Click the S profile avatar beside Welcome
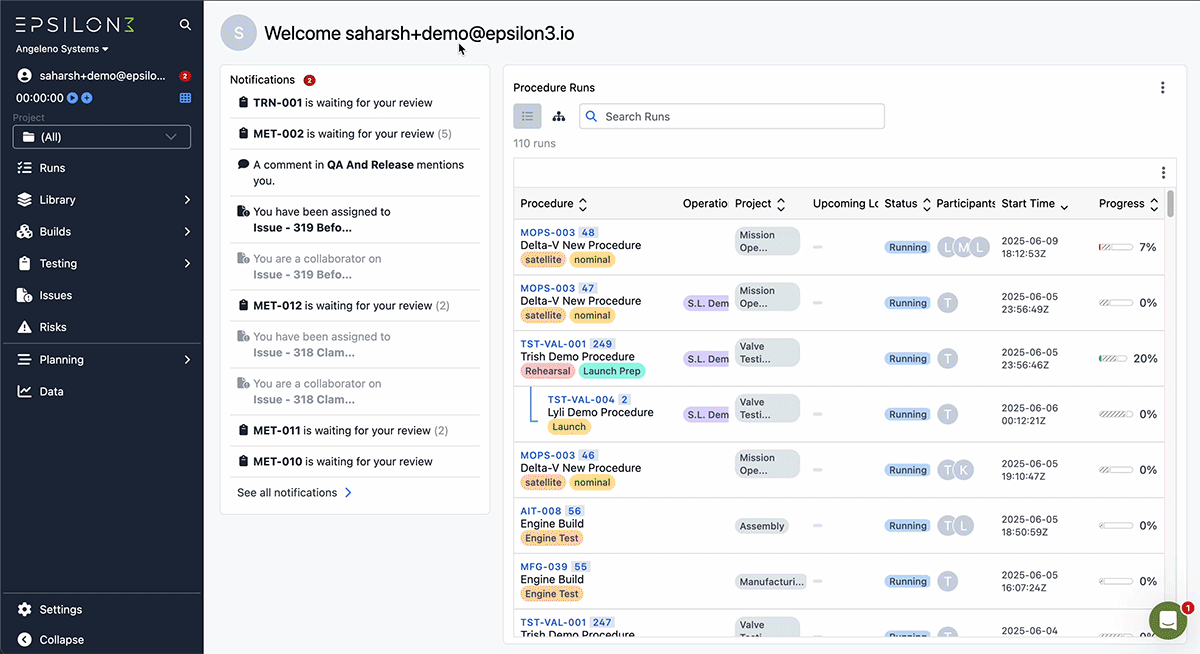The image size is (1200, 654). (238, 33)
